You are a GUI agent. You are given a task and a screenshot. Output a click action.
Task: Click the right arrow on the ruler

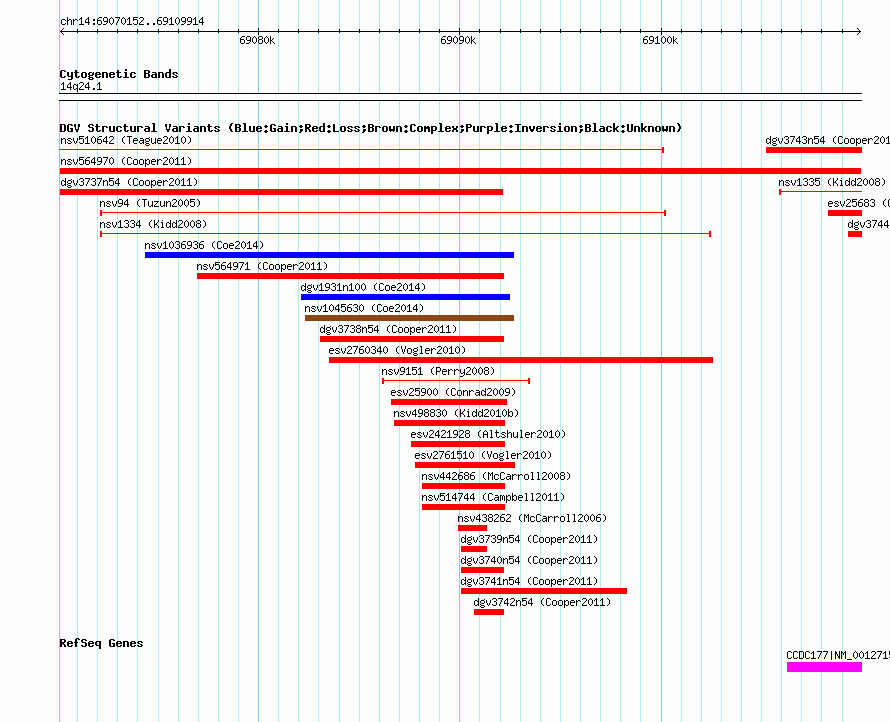click(x=859, y=32)
